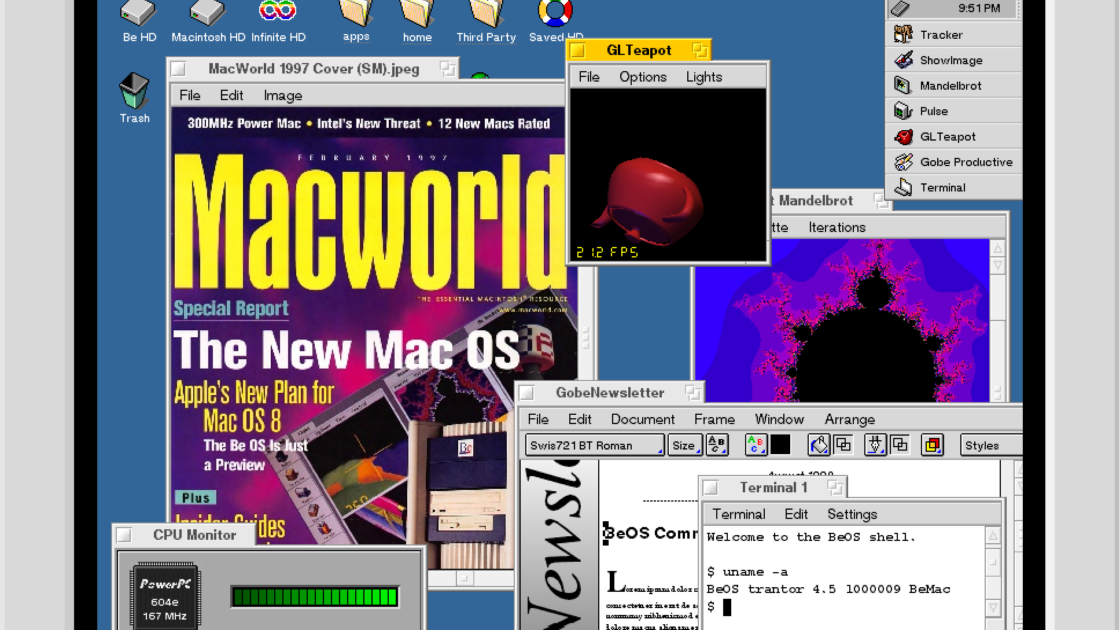Click the Terminal 1 window title tab
1120x630 pixels.
pos(773,488)
